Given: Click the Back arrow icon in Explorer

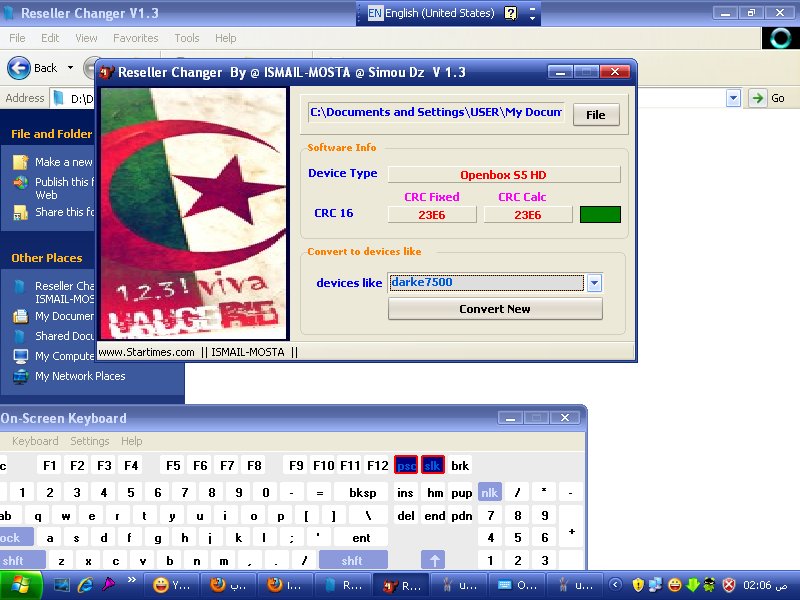Looking at the screenshot, I should (19, 68).
